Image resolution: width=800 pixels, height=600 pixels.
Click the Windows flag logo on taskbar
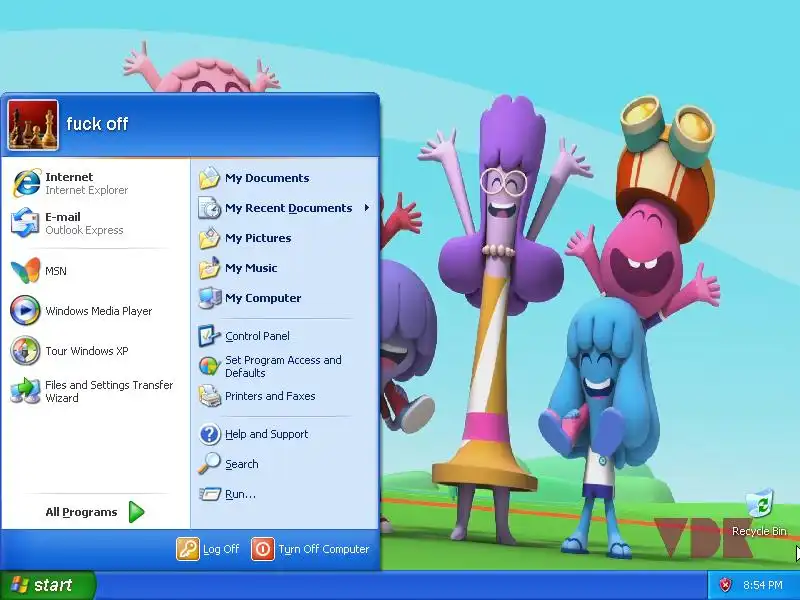click(x=19, y=585)
